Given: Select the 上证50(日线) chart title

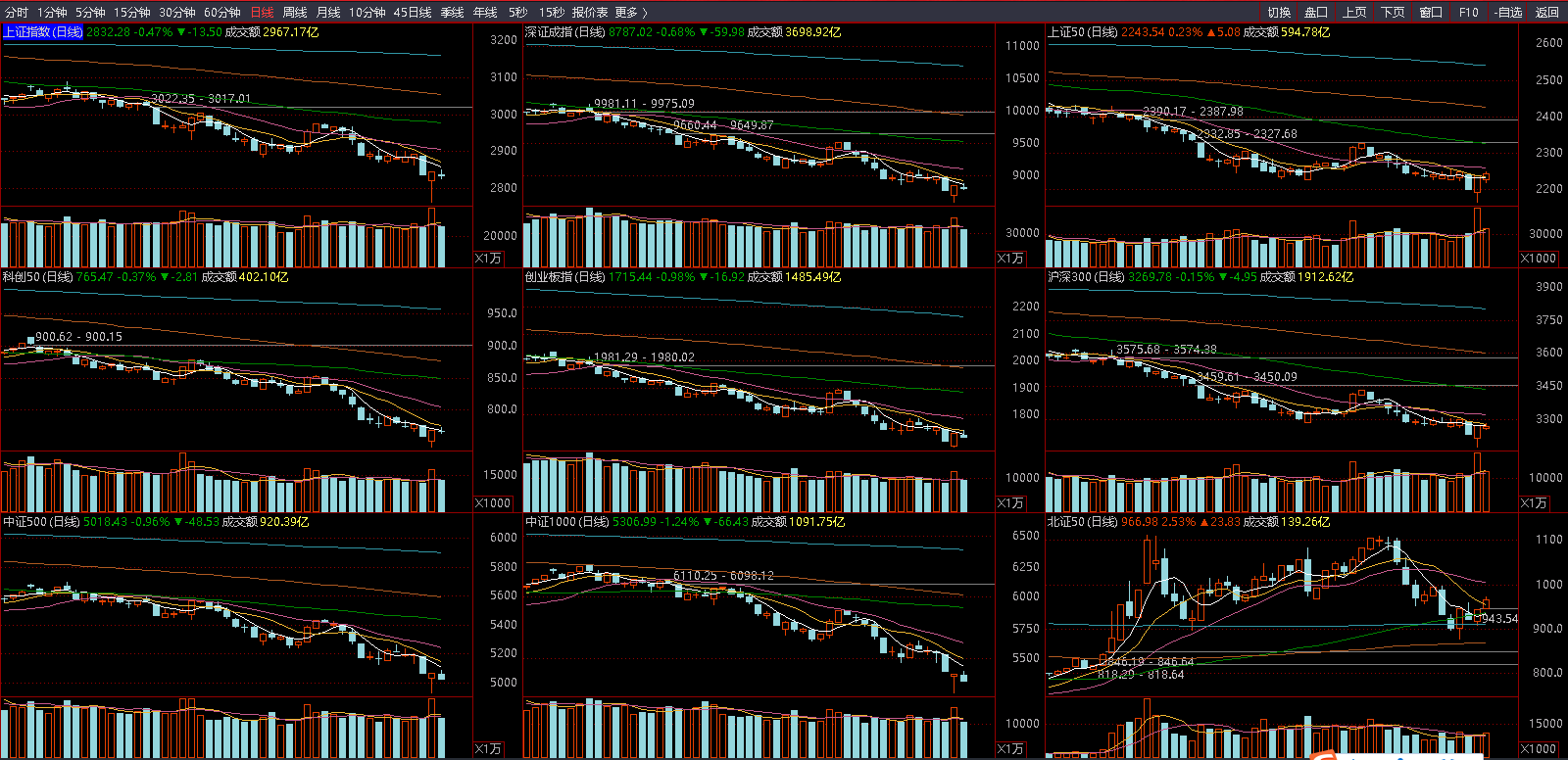Looking at the screenshot, I should tap(1083, 32).
